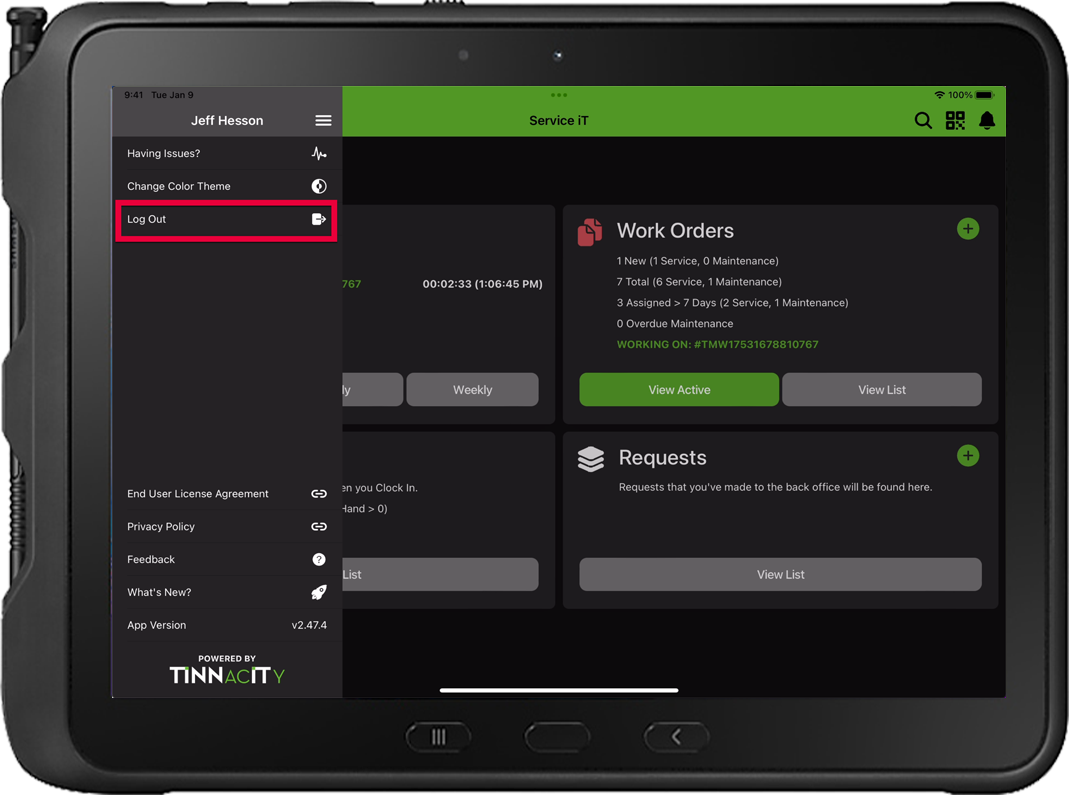Viewport: 1069px width, 795px height.
Task: Collapse the sidebar with the hamburger icon
Action: click(x=323, y=120)
